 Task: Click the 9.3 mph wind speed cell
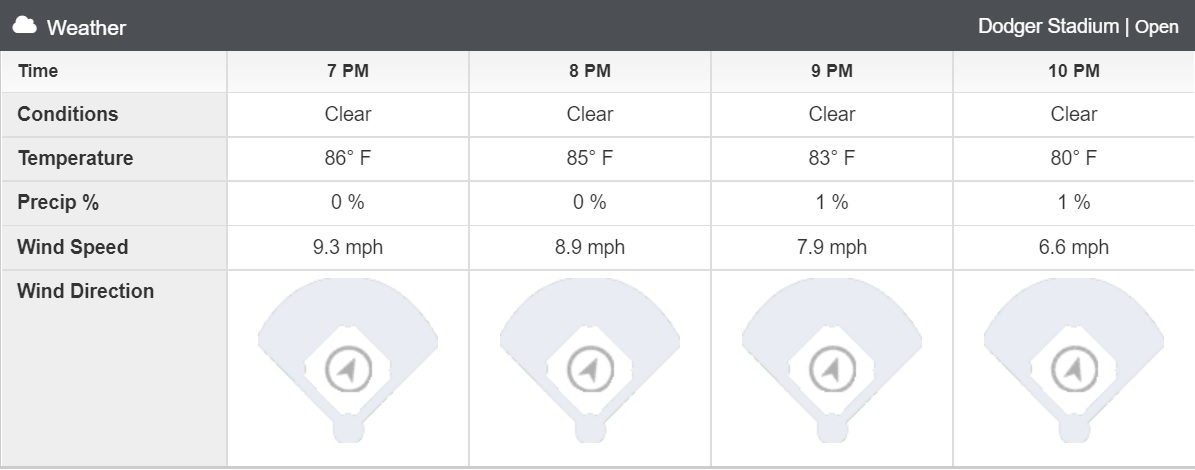(x=348, y=248)
